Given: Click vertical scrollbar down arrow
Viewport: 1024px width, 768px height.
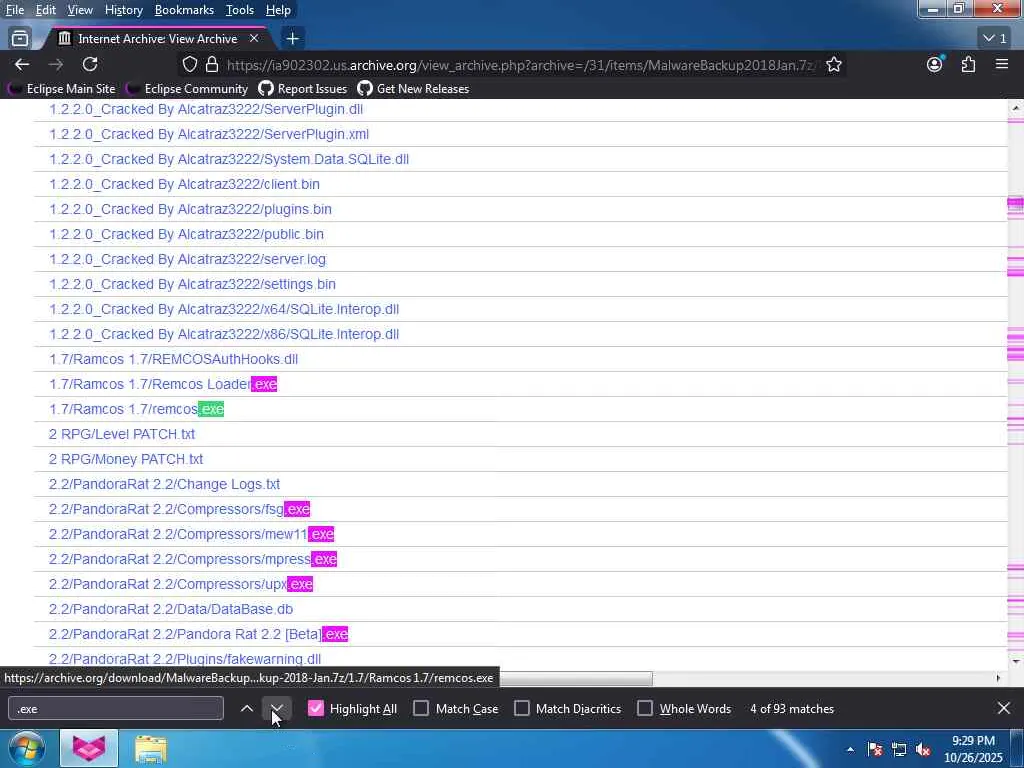Looking at the screenshot, I should click(x=1016, y=662).
